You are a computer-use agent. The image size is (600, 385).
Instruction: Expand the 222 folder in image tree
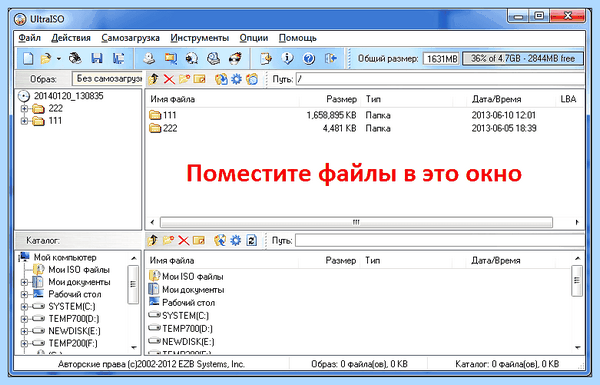coord(24,109)
